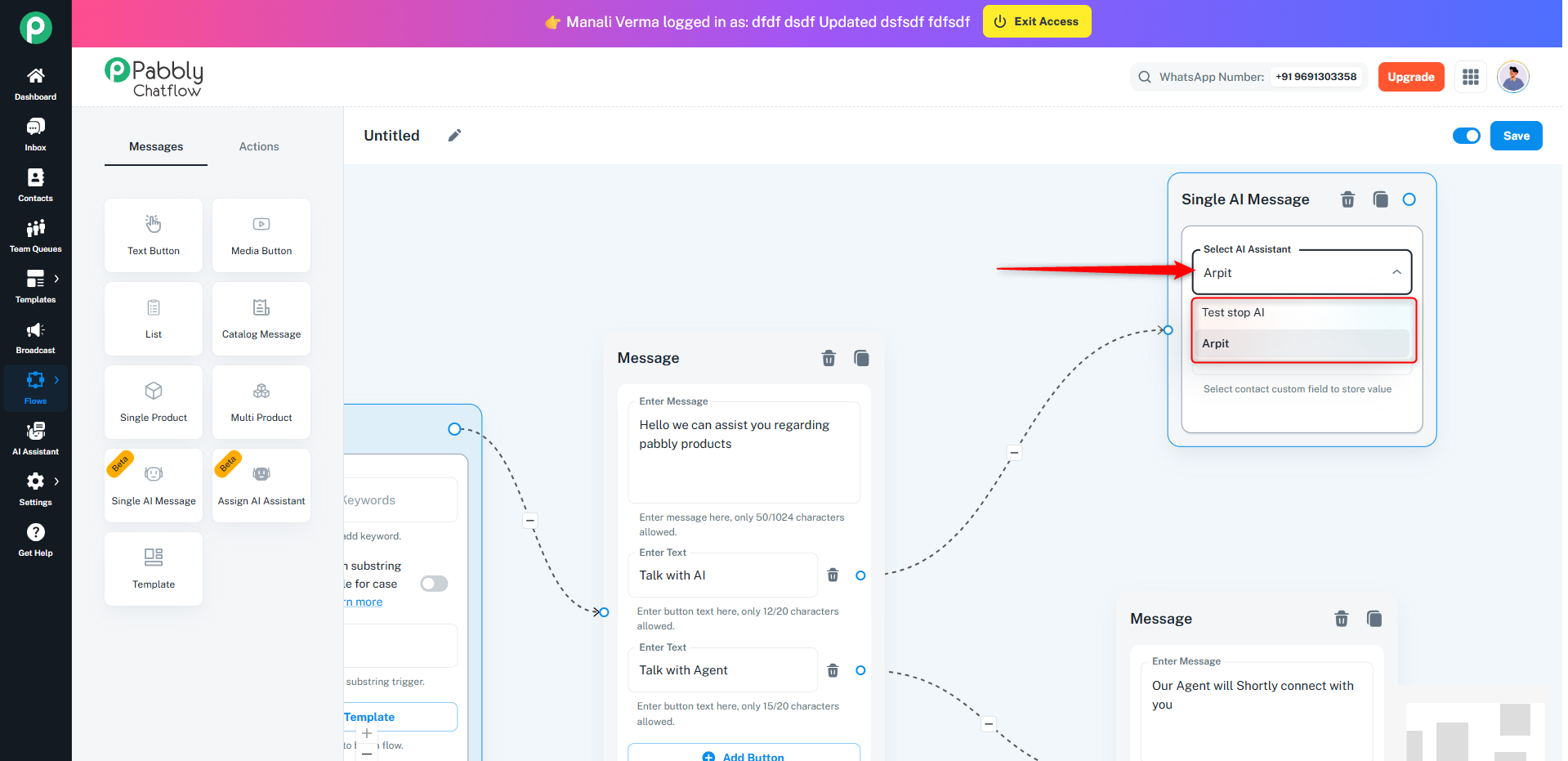Switch to Messages tab
Image resolution: width=1568 pixels, height=761 pixels.
tap(156, 147)
